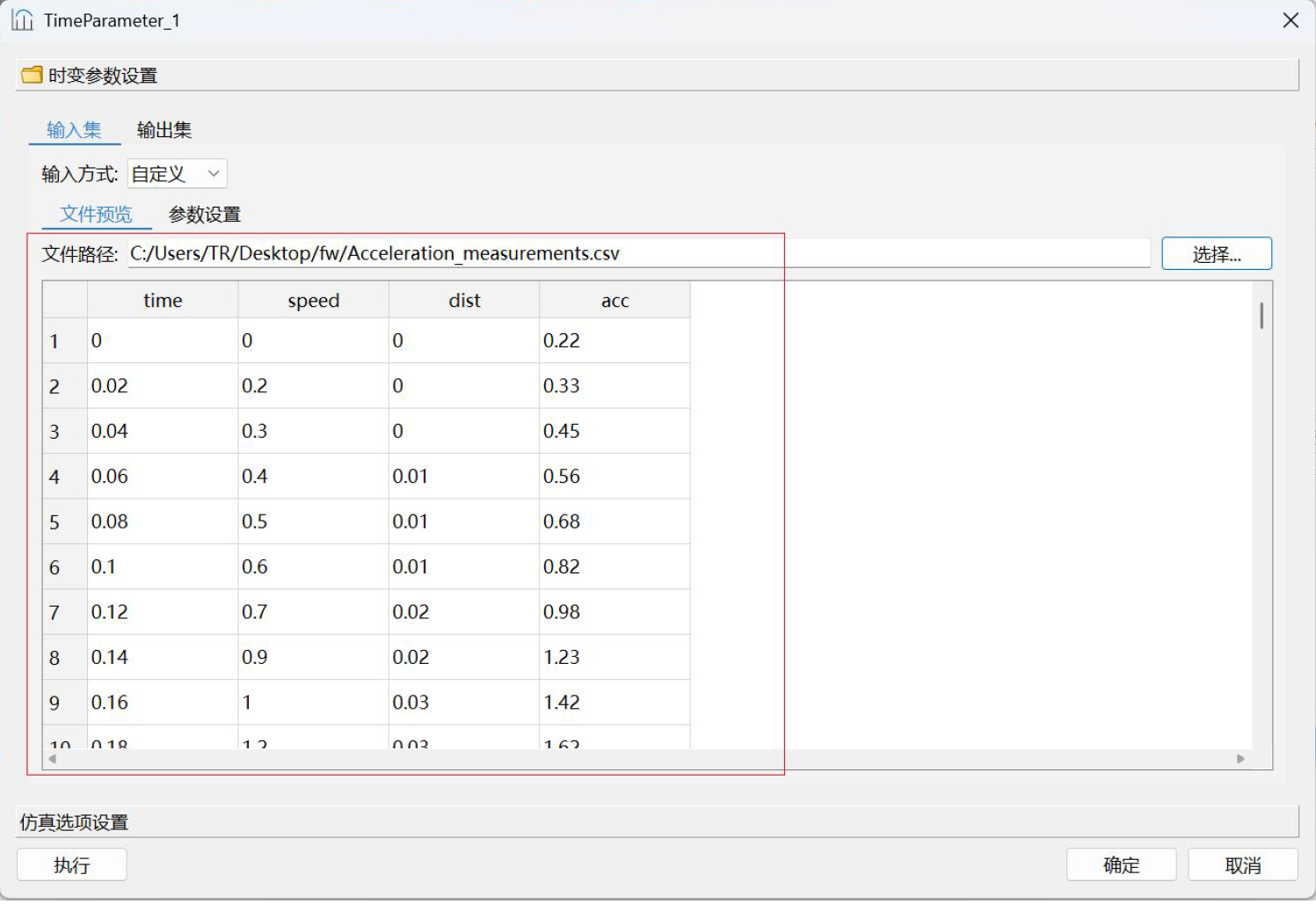Select row header 4
This screenshot has height=904, width=1316.
pyautogui.click(x=65, y=477)
